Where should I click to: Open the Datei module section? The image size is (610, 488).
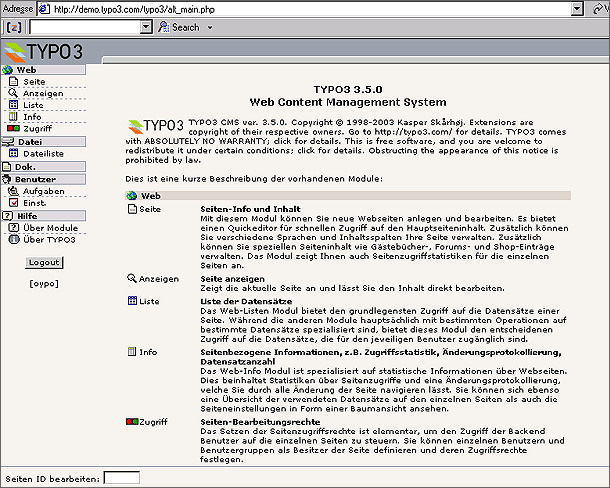tap(44, 142)
